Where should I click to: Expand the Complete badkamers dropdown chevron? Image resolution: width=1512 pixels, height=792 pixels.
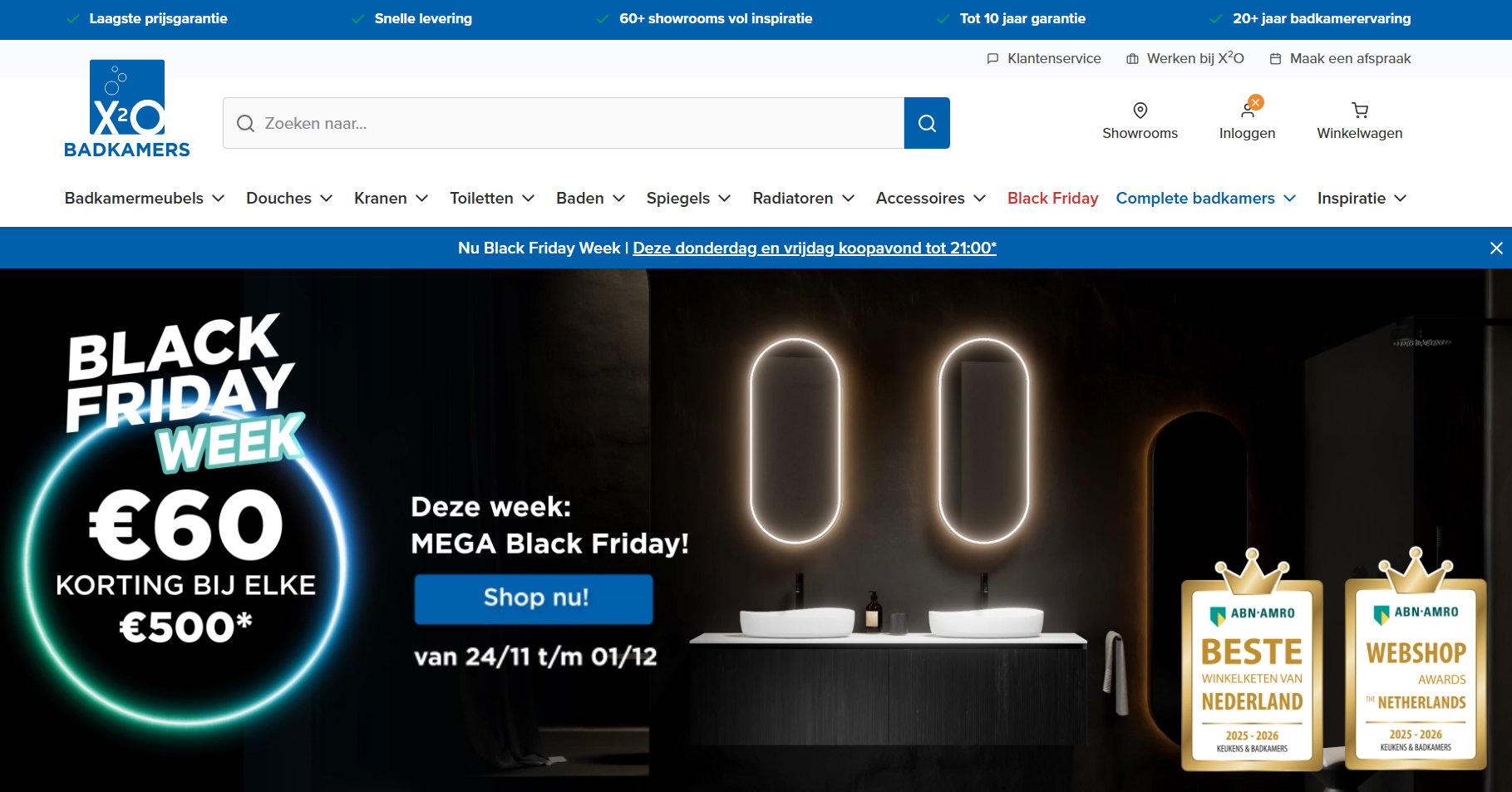pos(1290,199)
